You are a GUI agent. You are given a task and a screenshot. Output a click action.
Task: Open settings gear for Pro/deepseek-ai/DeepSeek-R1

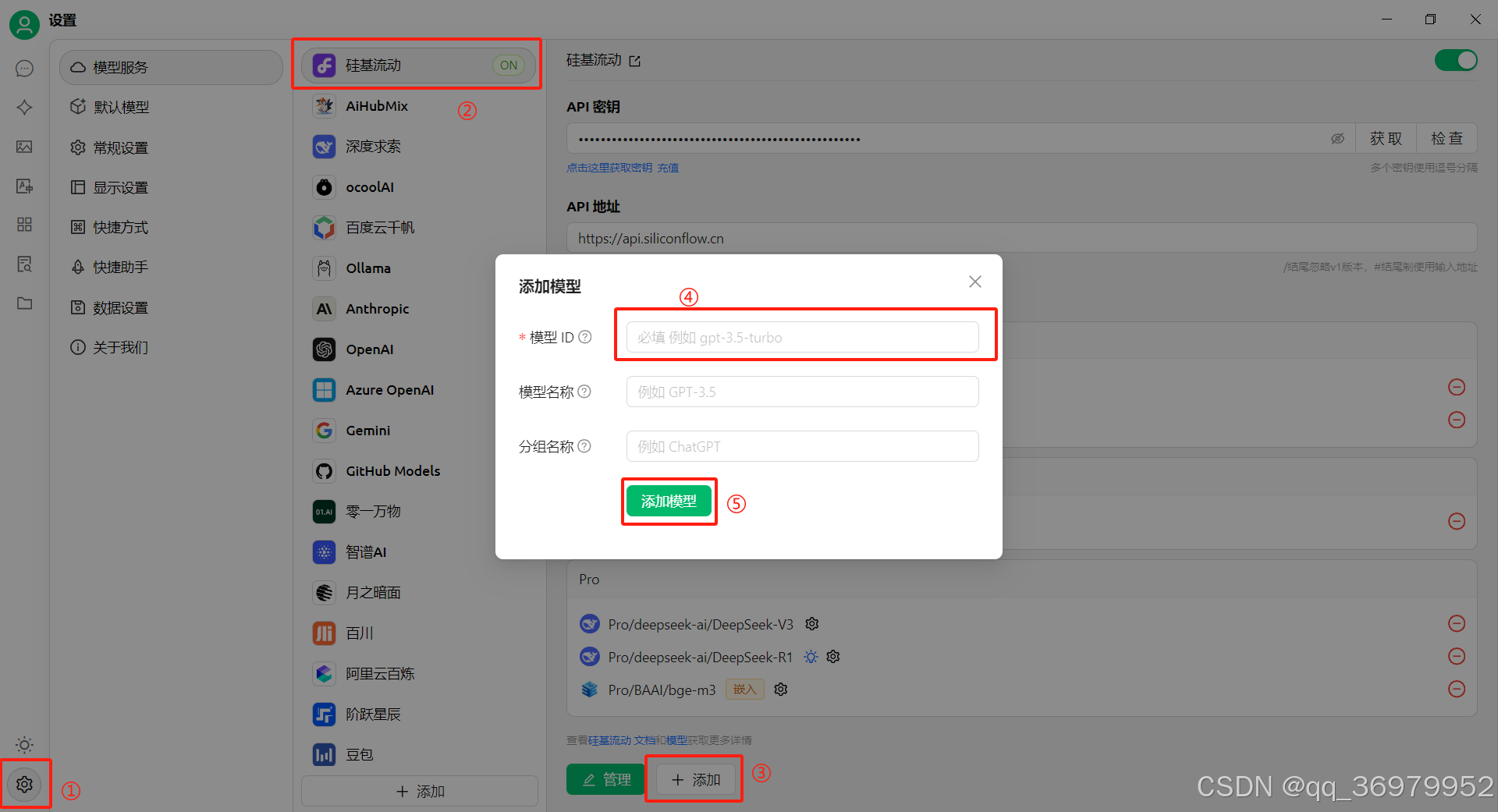pos(833,657)
